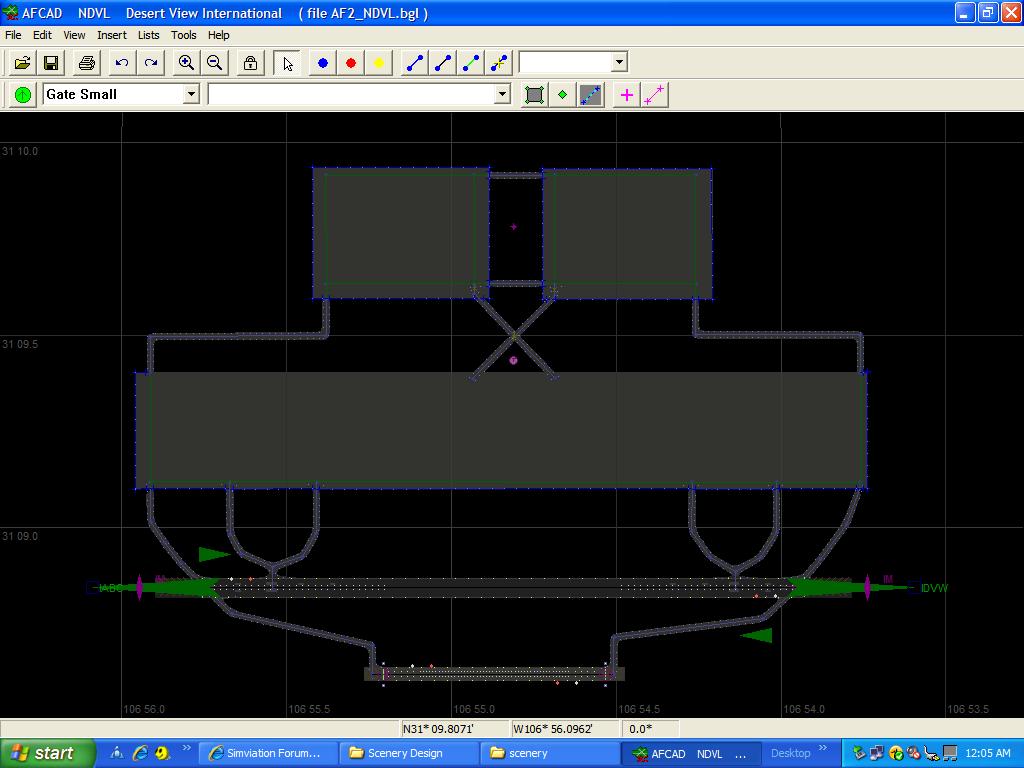Open the empty dropdown in top toolbar

(x=619, y=62)
